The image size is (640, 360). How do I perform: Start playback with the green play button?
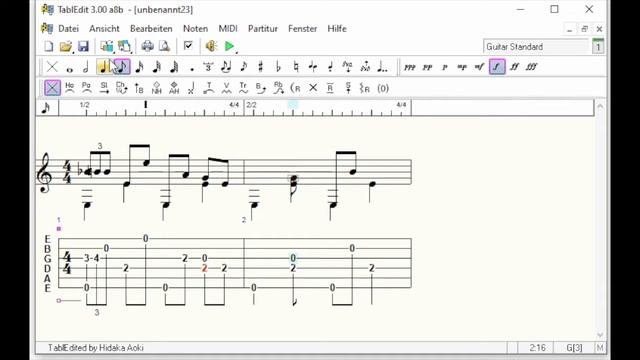229,46
